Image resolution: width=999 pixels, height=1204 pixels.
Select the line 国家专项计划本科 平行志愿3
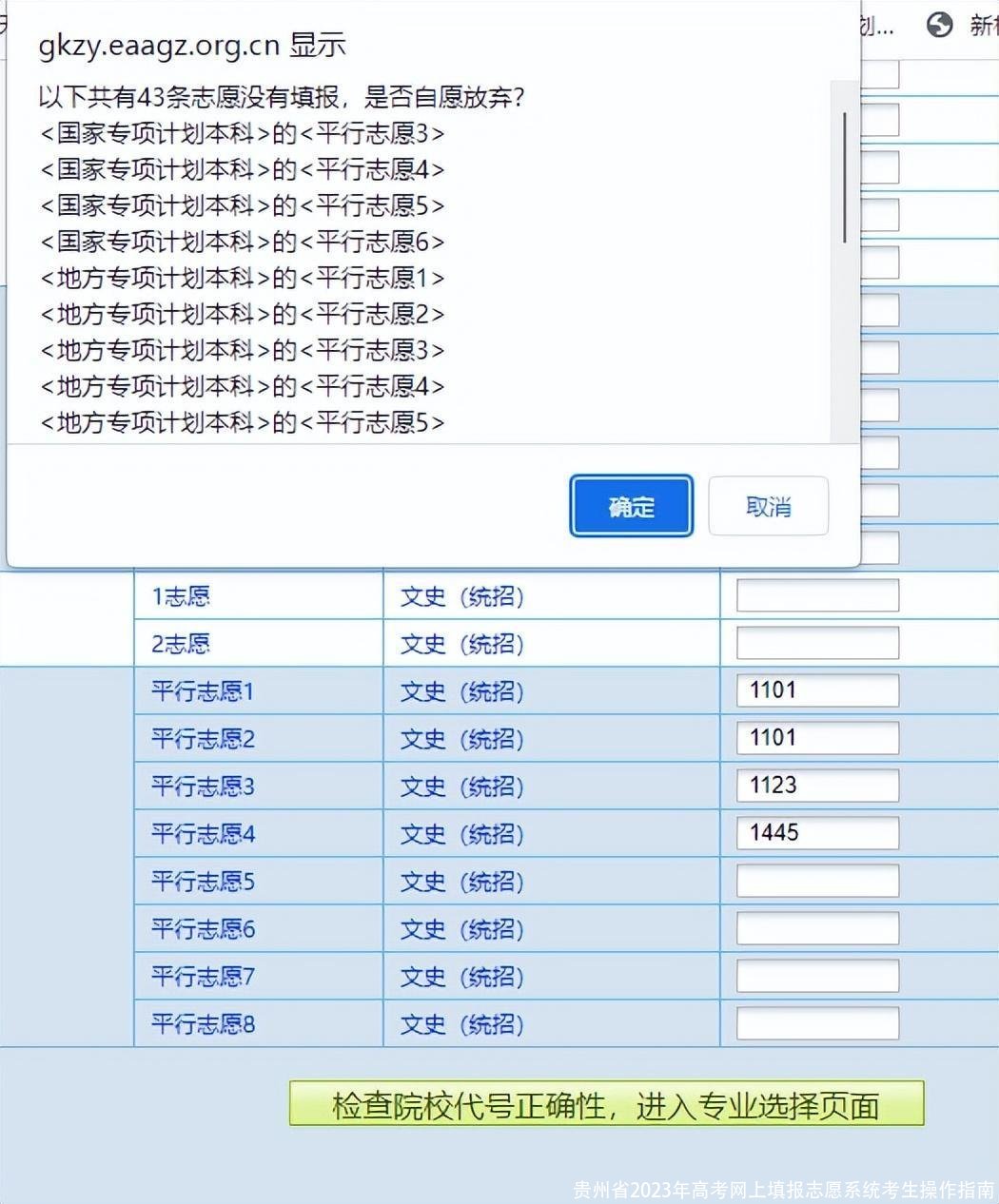[x=241, y=134]
